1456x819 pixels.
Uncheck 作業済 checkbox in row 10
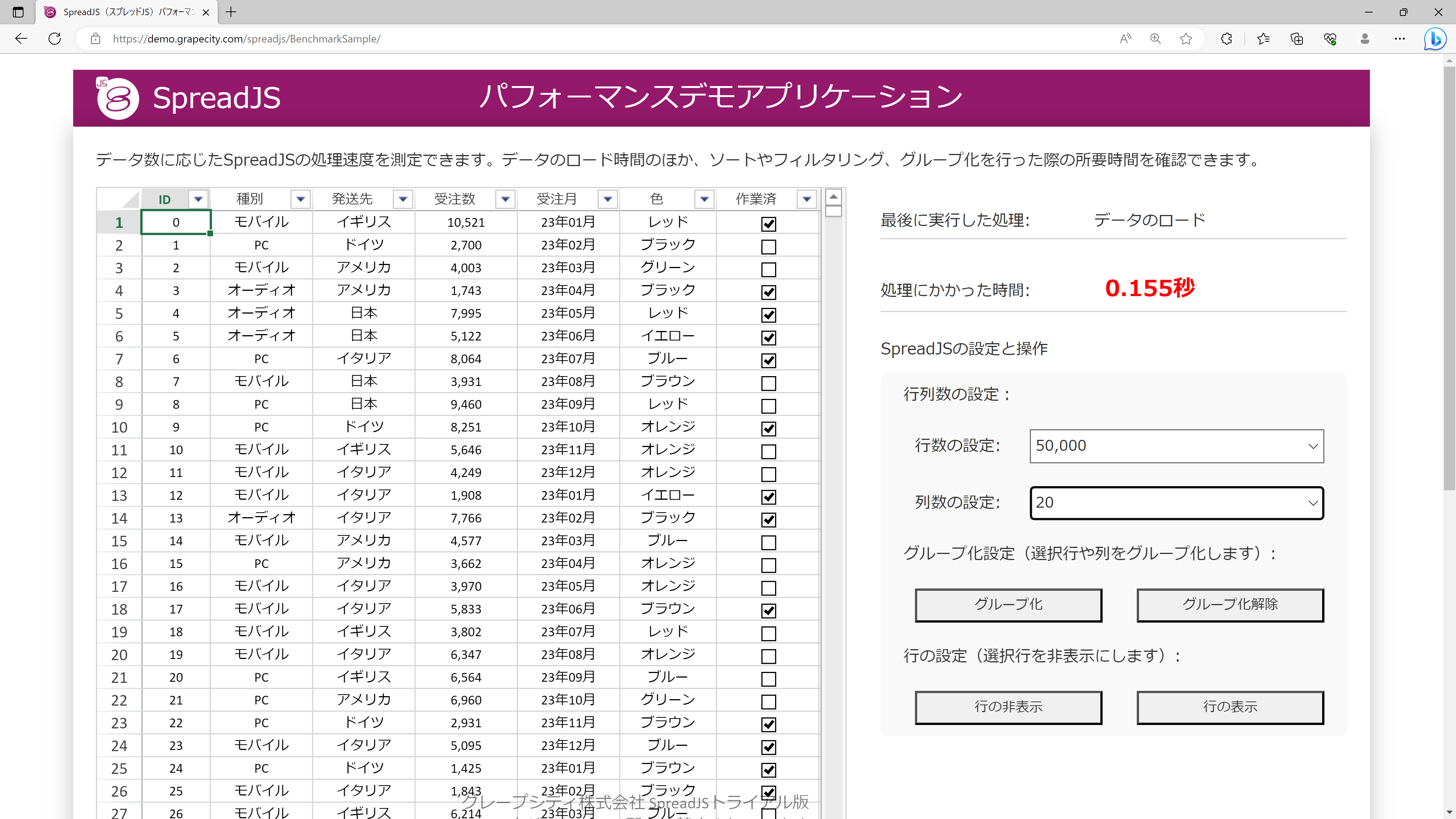tap(769, 428)
